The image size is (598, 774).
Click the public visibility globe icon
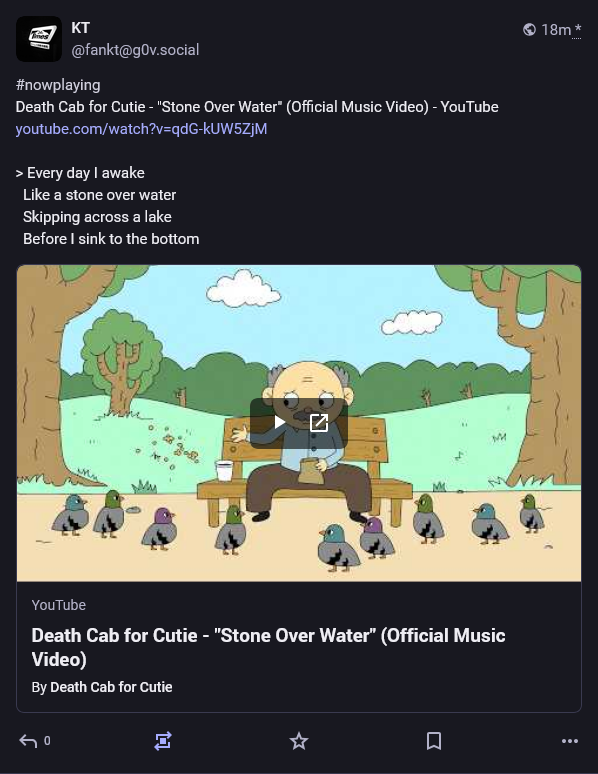click(529, 30)
